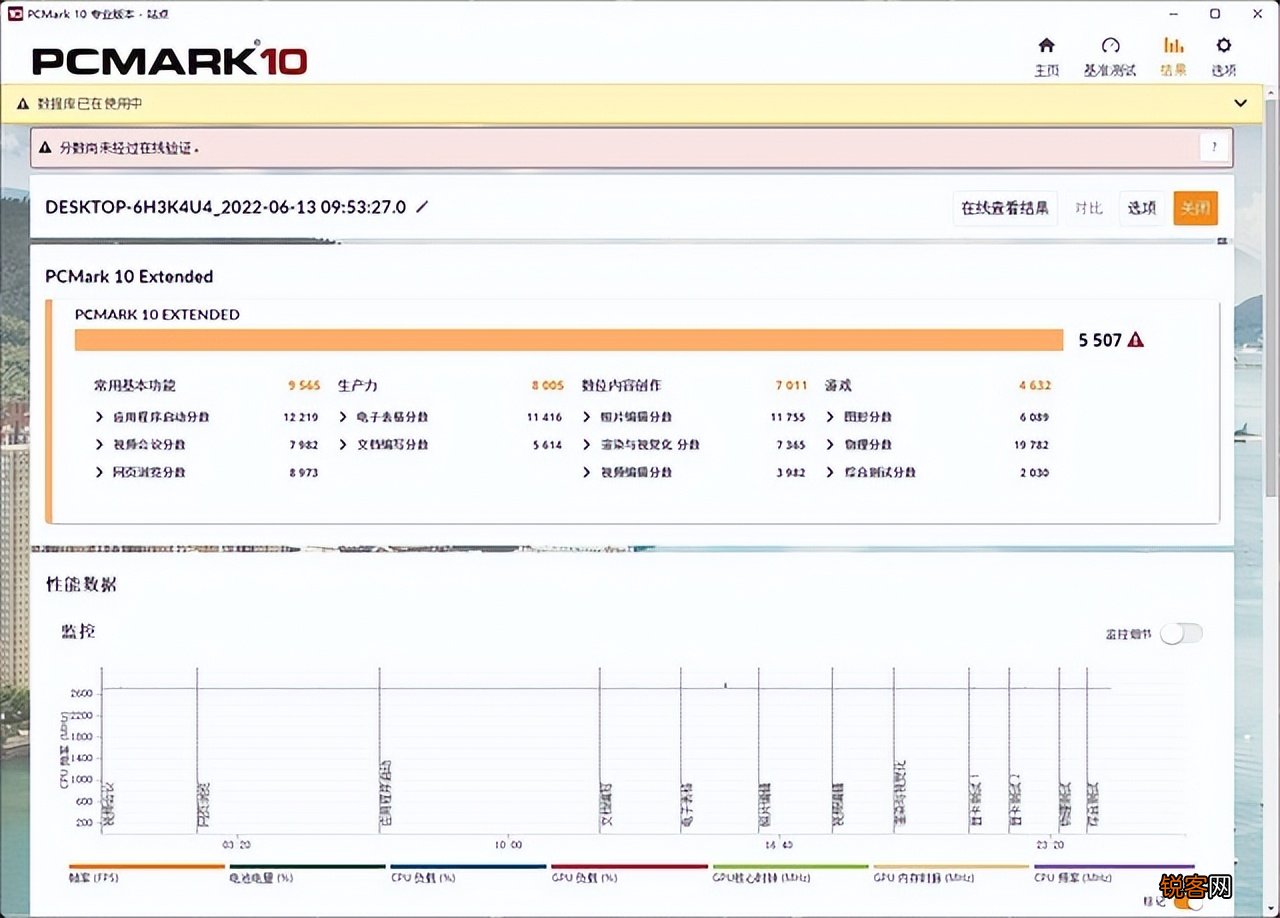Expand 图形分数 row
Image resolution: width=1280 pixels, height=918 pixels.
pyautogui.click(x=938, y=417)
